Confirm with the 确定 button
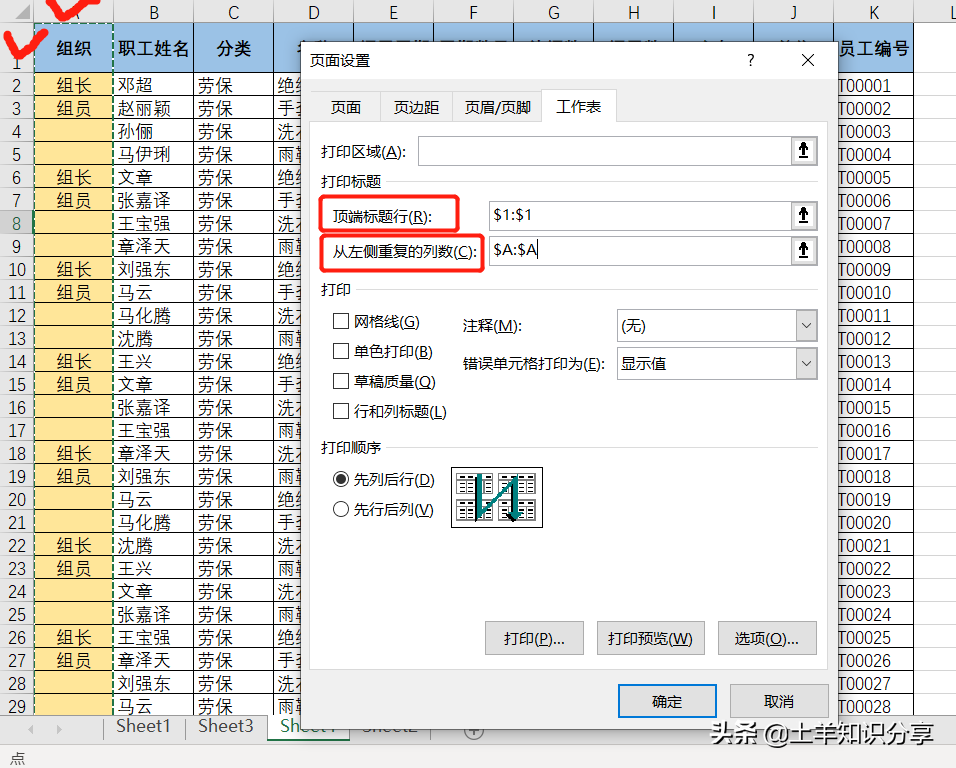 667,701
